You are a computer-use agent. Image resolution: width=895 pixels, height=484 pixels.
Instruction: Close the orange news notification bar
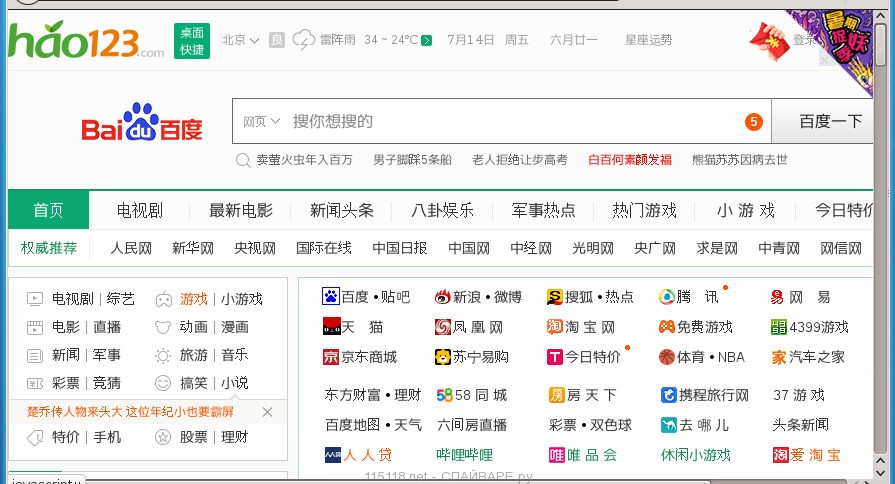(x=267, y=412)
